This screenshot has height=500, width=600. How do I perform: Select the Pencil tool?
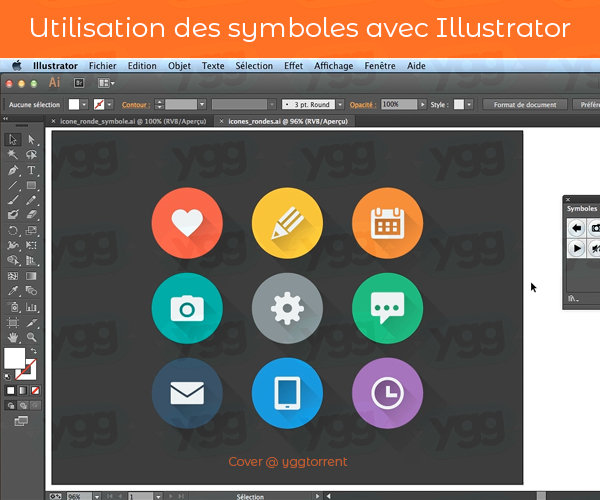tap(31, 200)
